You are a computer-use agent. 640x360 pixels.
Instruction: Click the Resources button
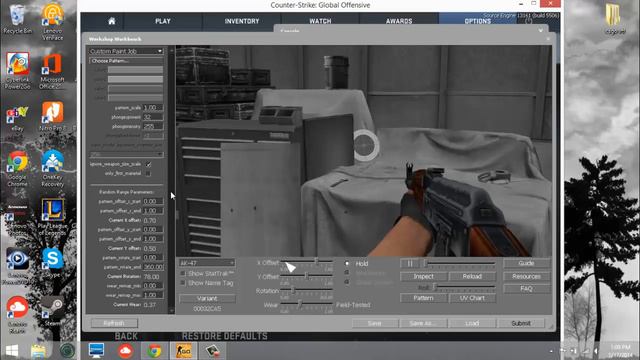pyautogui.click(x=527, y=276)
